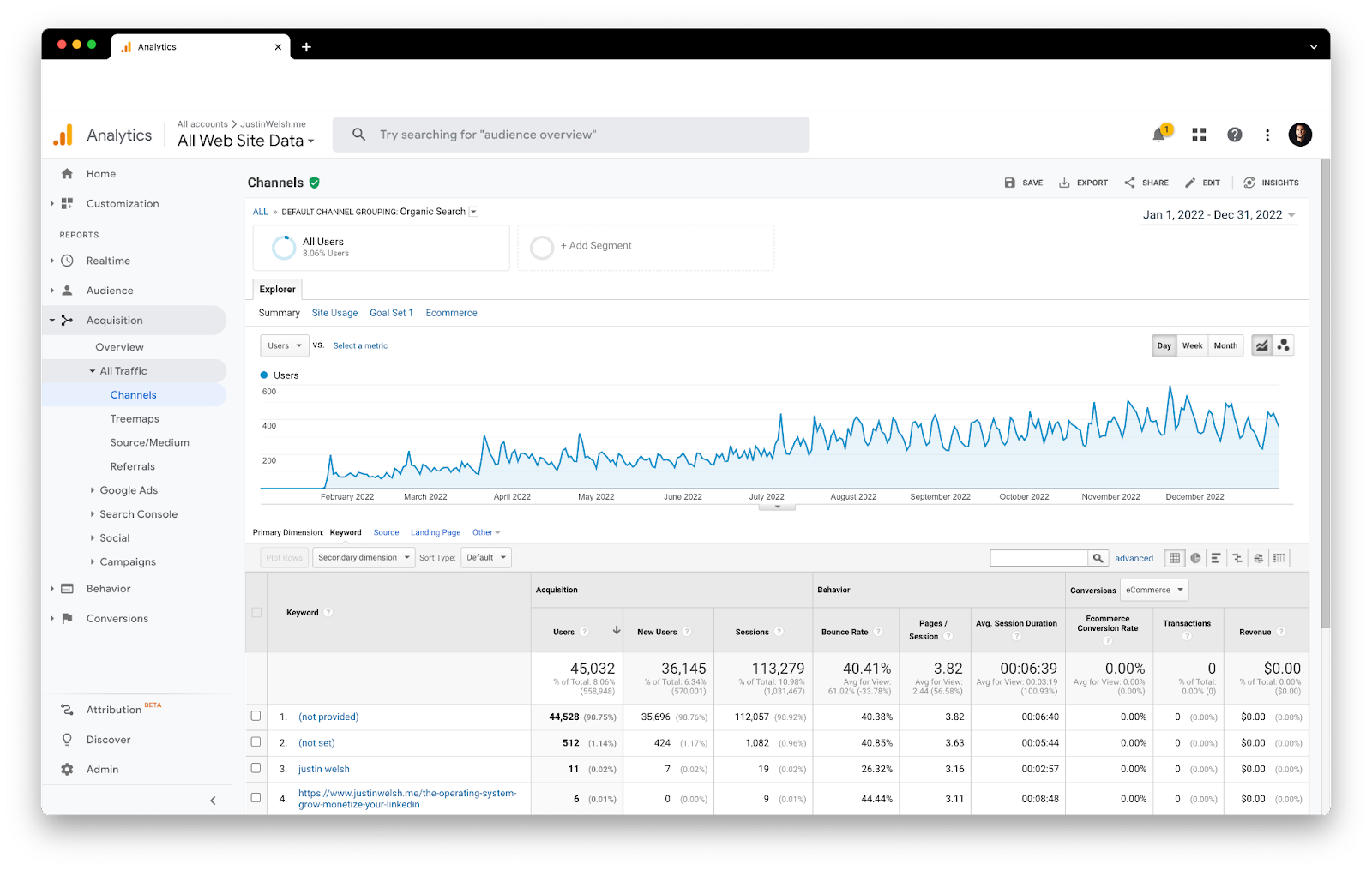1372x870 pixels.
Task: Select the (not set) row checkbox
Action: pyautogui.click(x=256, y=741)
